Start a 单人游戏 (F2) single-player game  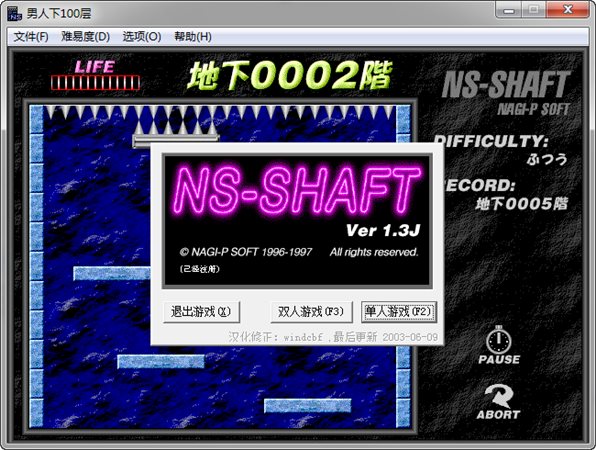[x=398, y=312]
